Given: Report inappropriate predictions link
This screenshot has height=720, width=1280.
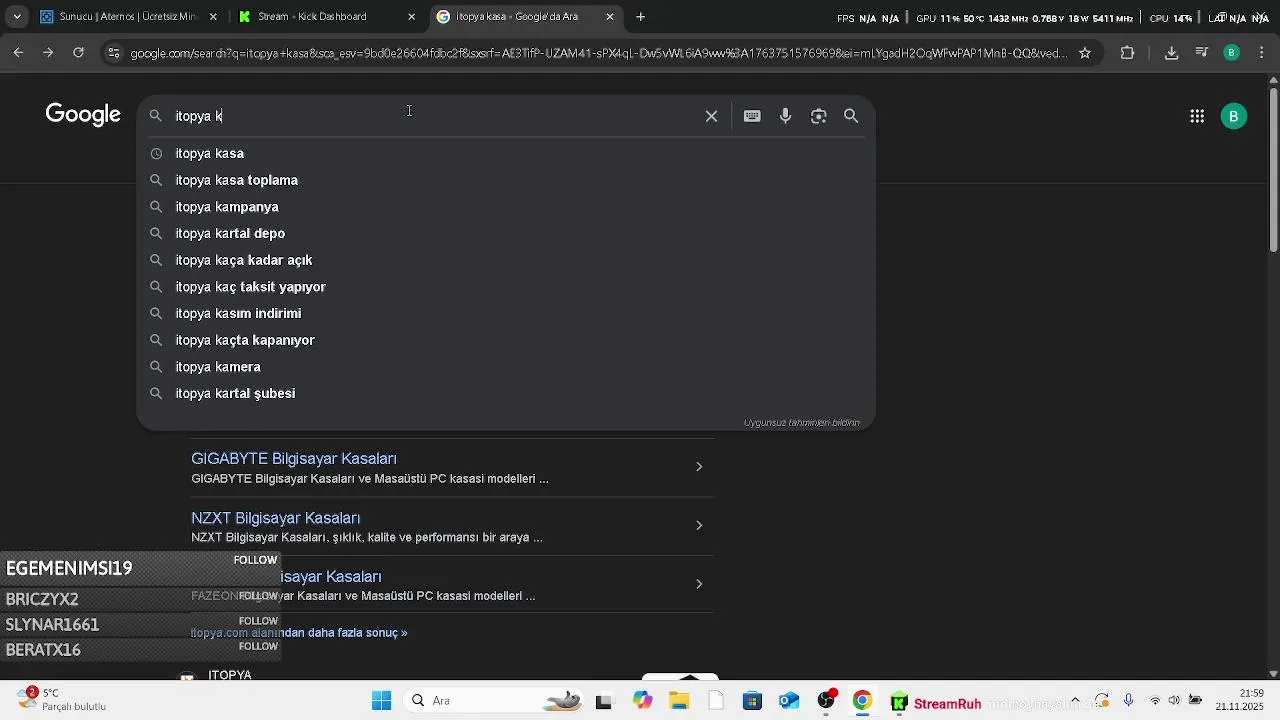Looking at the screenshot, I should [x=801, y=423].
